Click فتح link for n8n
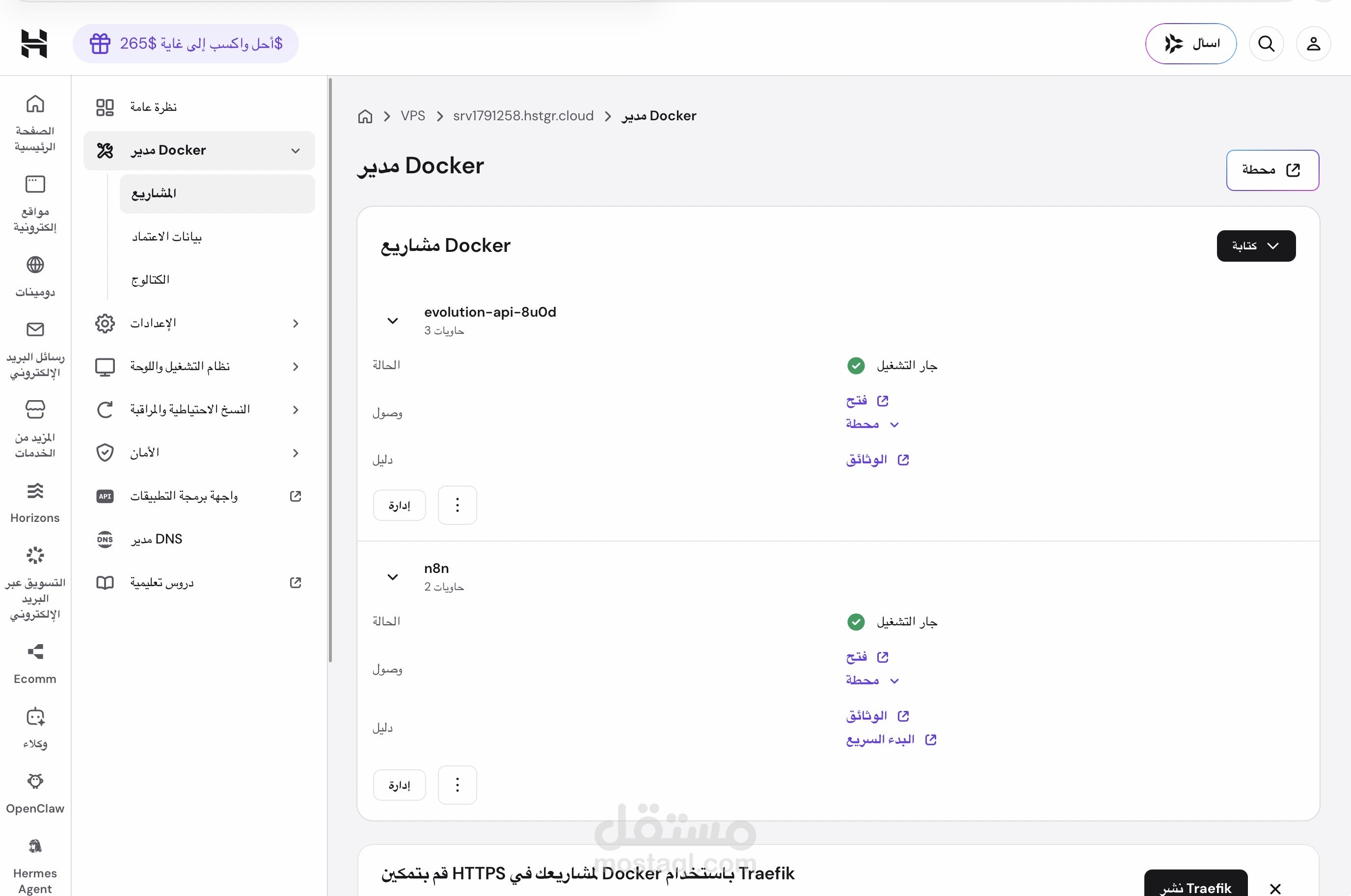Viewport: 1351px width, 896px height. click(867, 657)
